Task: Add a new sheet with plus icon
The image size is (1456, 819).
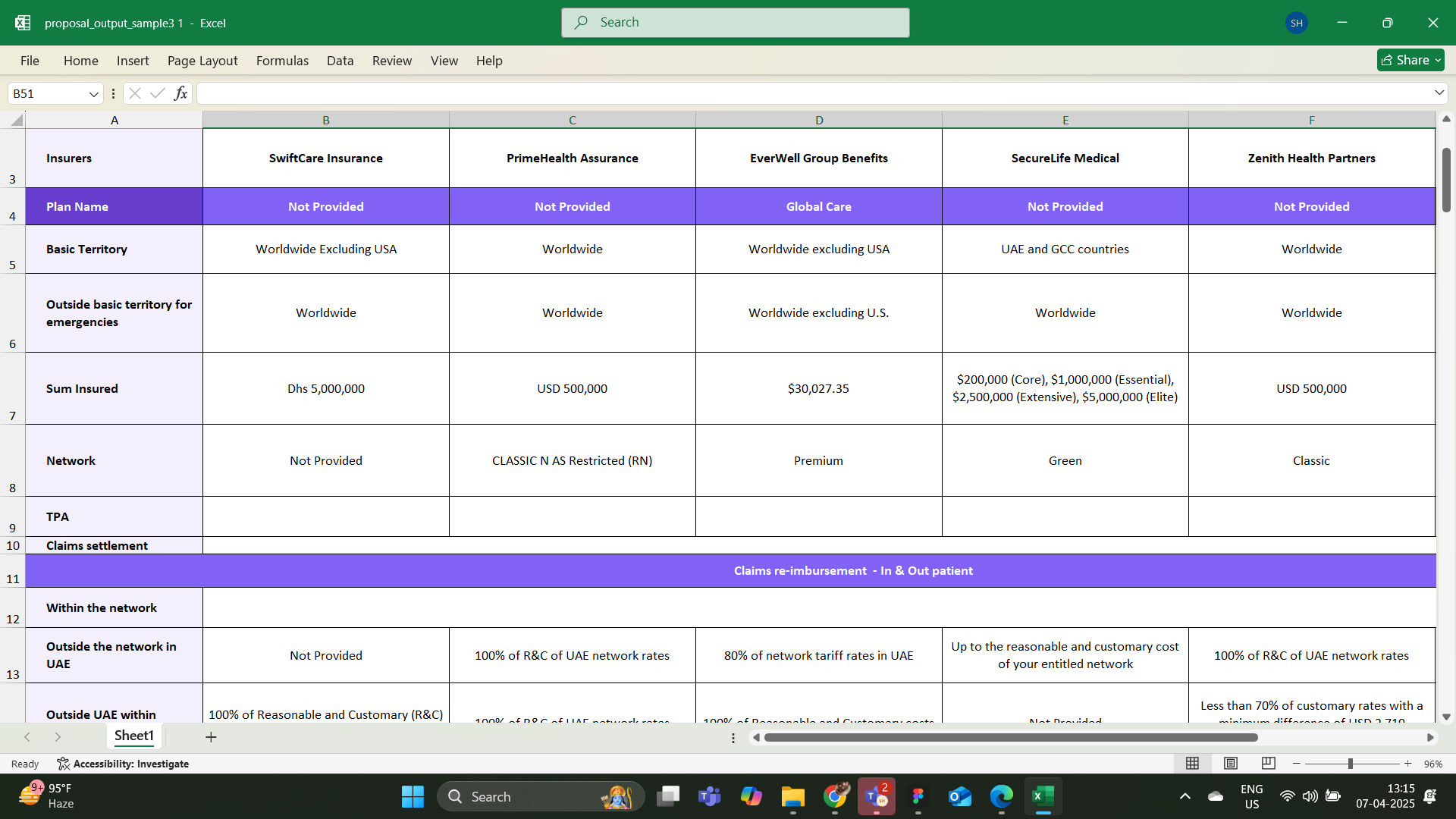Action: pos(211,737)
